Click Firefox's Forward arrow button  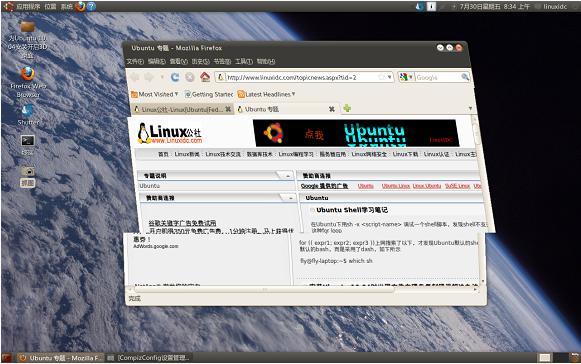coord(149,77)
